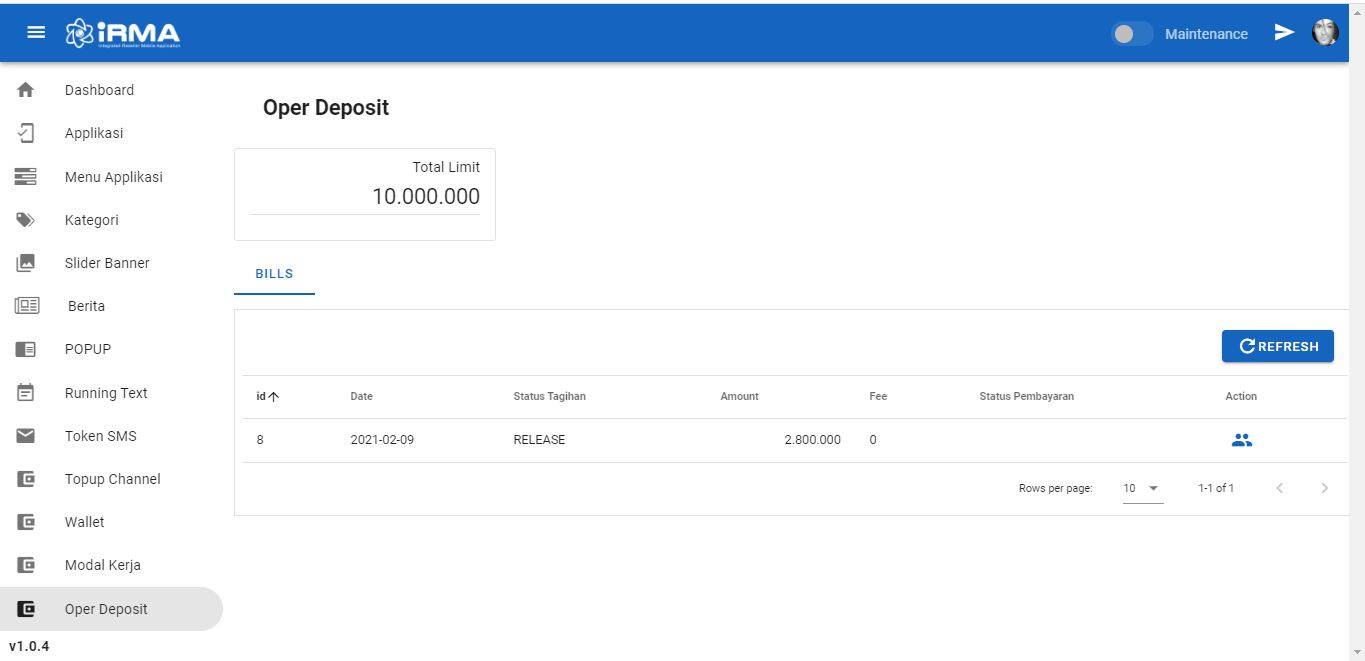Click the Slider Banner image icon

coord(26,263)
